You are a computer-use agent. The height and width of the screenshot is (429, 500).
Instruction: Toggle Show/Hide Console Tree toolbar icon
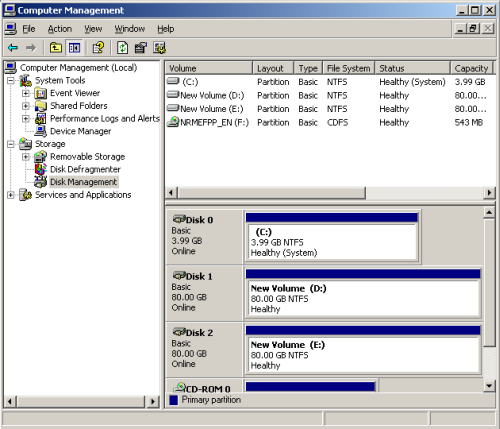74,48
